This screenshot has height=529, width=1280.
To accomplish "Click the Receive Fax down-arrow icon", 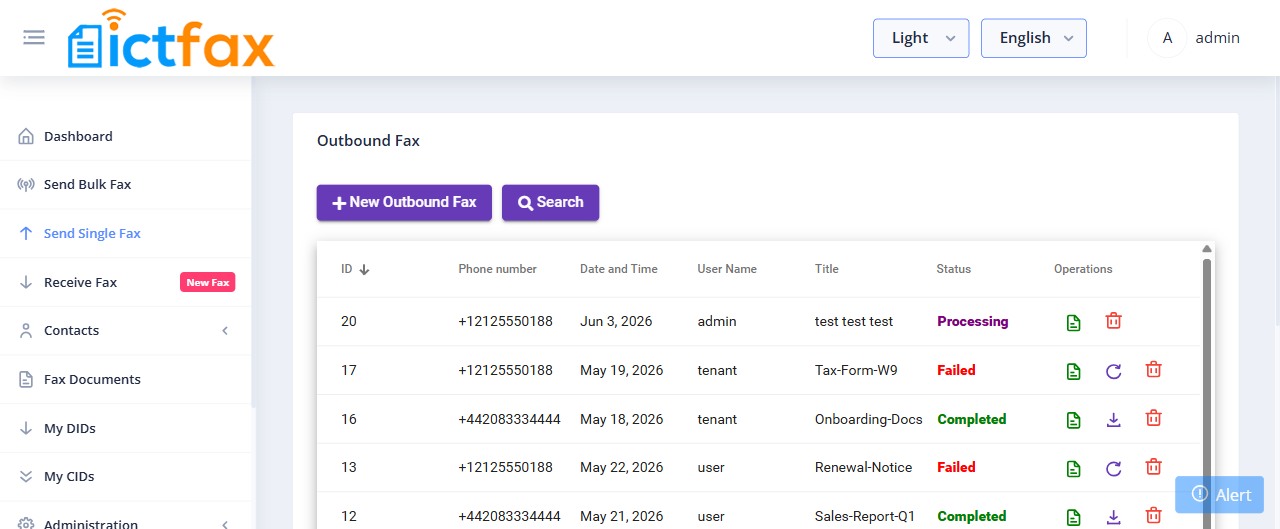I will (26, 282).
